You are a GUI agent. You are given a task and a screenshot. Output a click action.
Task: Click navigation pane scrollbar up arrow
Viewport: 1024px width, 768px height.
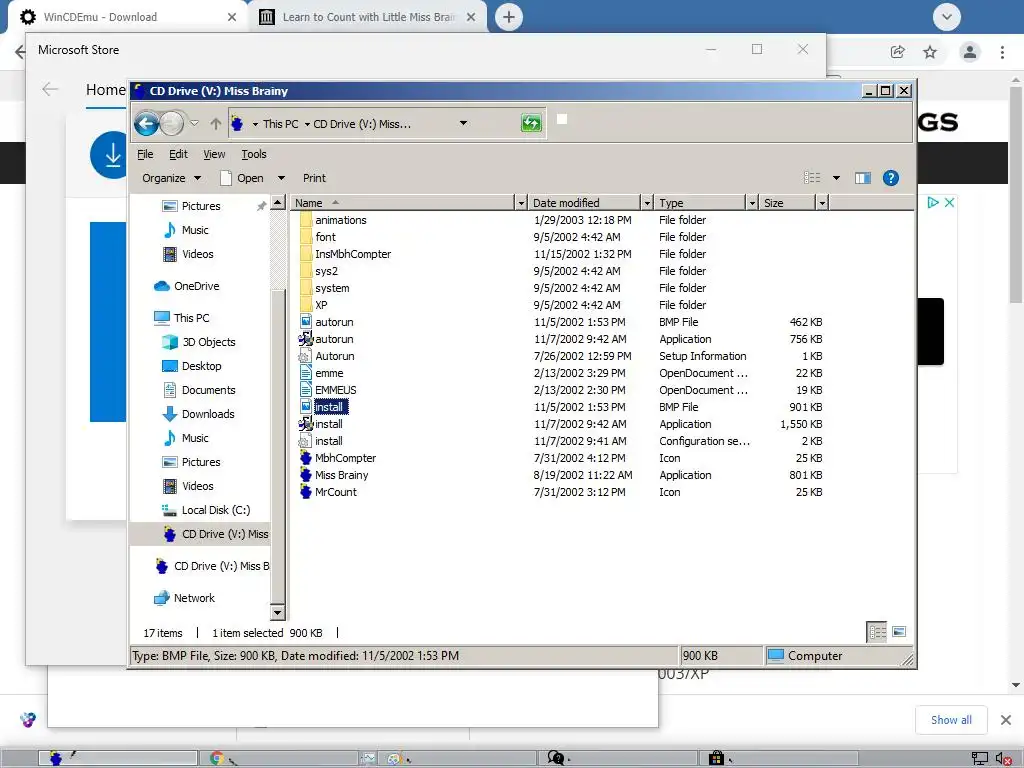278,203
